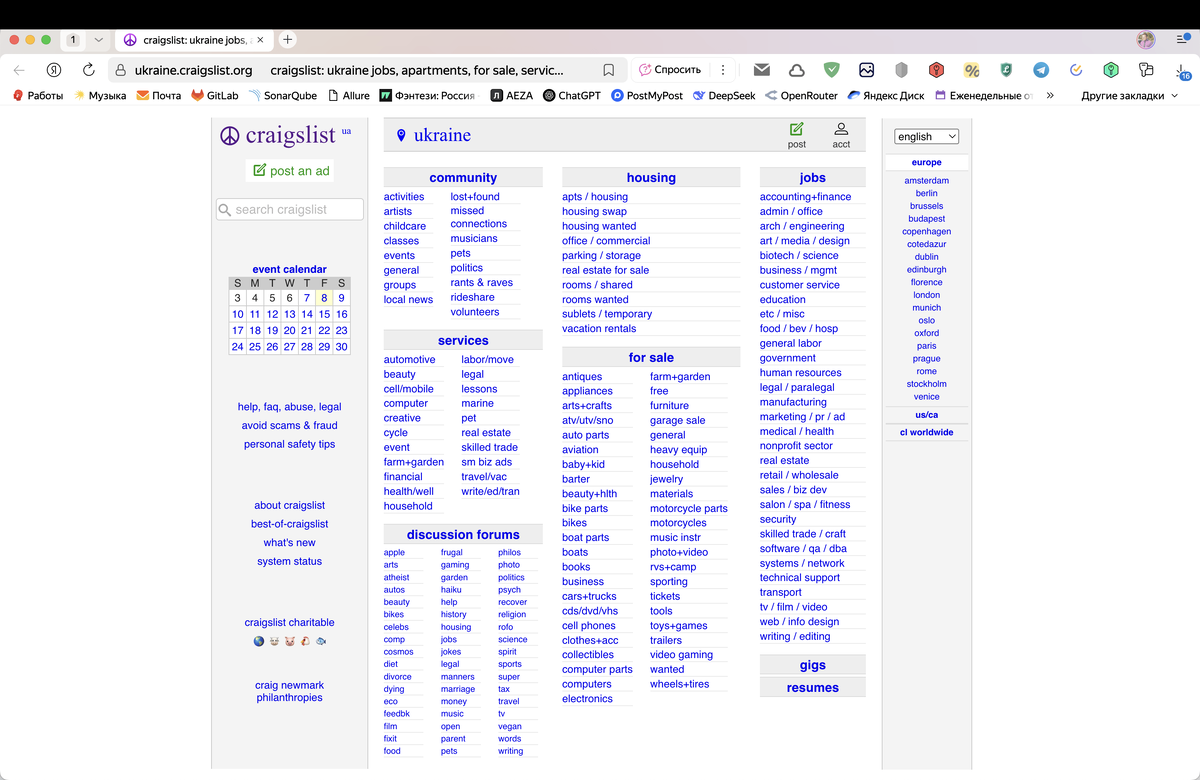
Task: Open the Другие закладки folder
Action: tap(1130, 96)
